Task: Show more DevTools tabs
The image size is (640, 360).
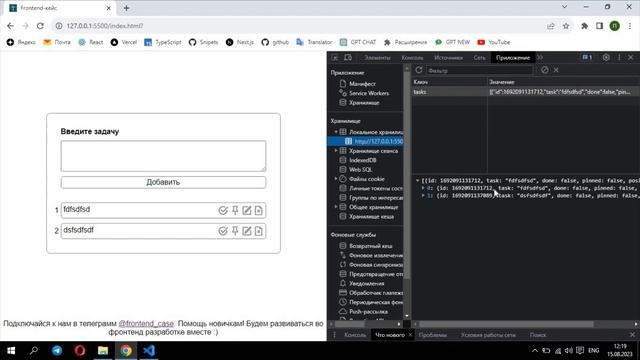Action: point(540,58)
